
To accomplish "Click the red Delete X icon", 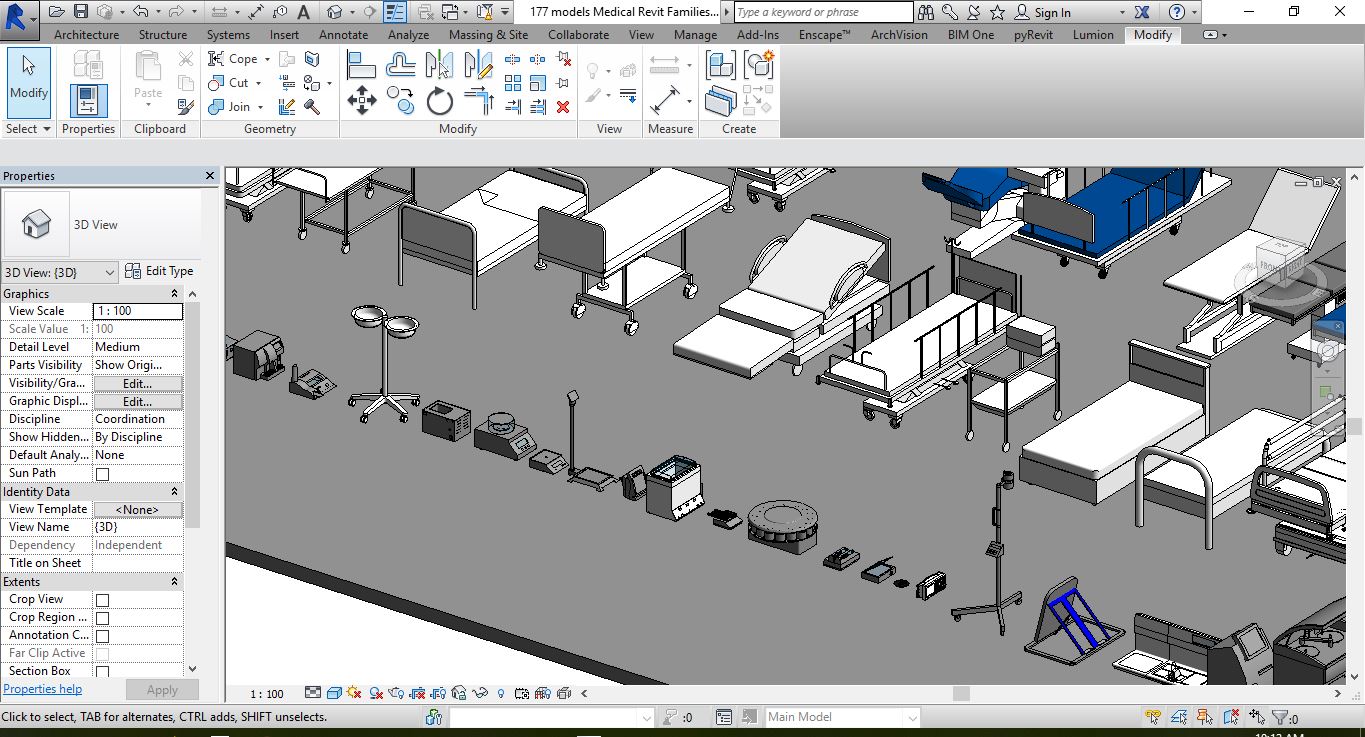I will click(563, 107).
